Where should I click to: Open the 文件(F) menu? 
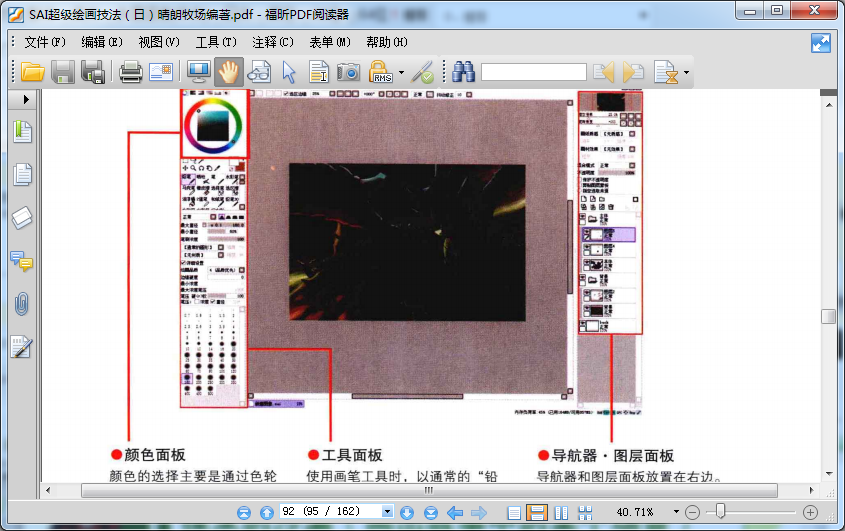[x=44, y=42]
